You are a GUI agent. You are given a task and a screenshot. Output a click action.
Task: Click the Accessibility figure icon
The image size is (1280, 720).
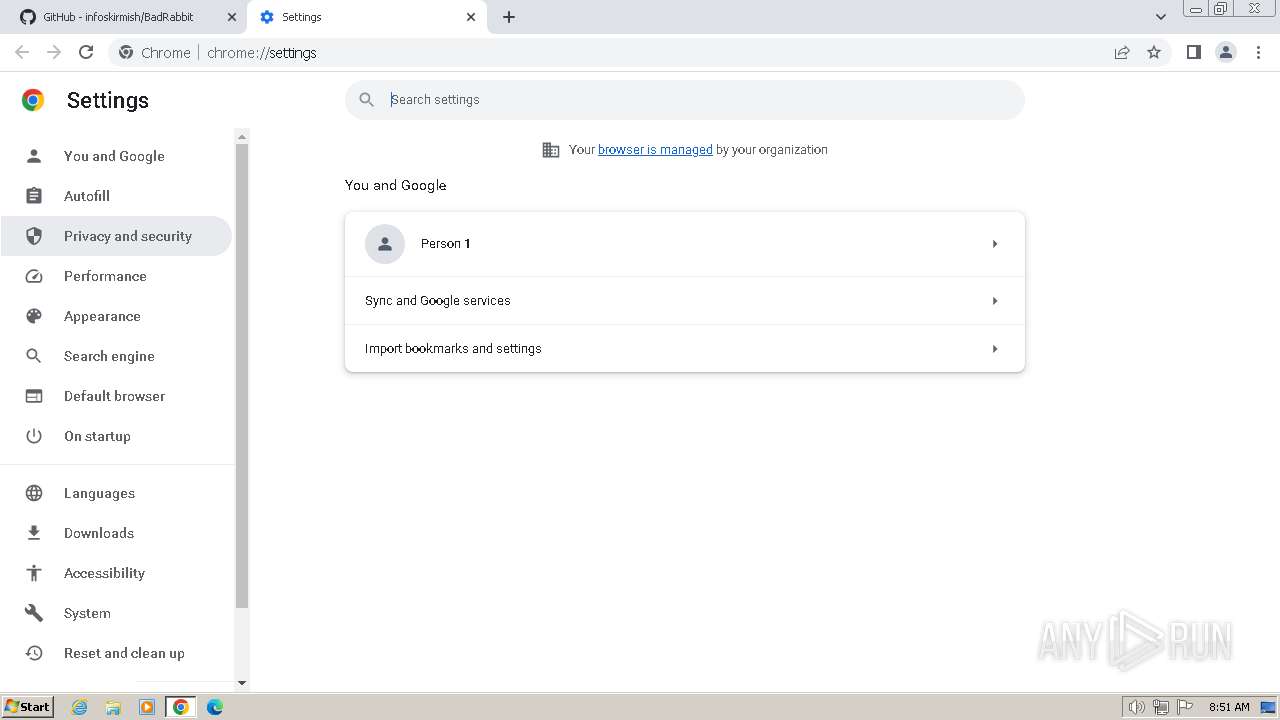click(34, 573)
